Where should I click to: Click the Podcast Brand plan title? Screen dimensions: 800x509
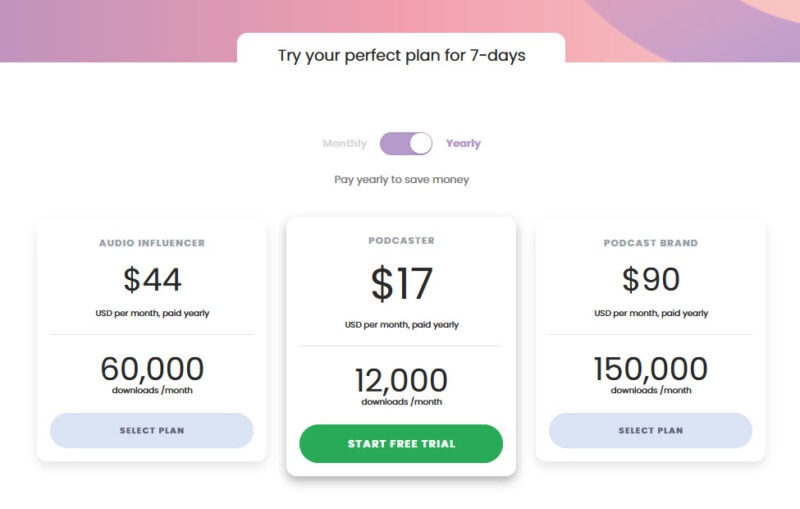651,243
